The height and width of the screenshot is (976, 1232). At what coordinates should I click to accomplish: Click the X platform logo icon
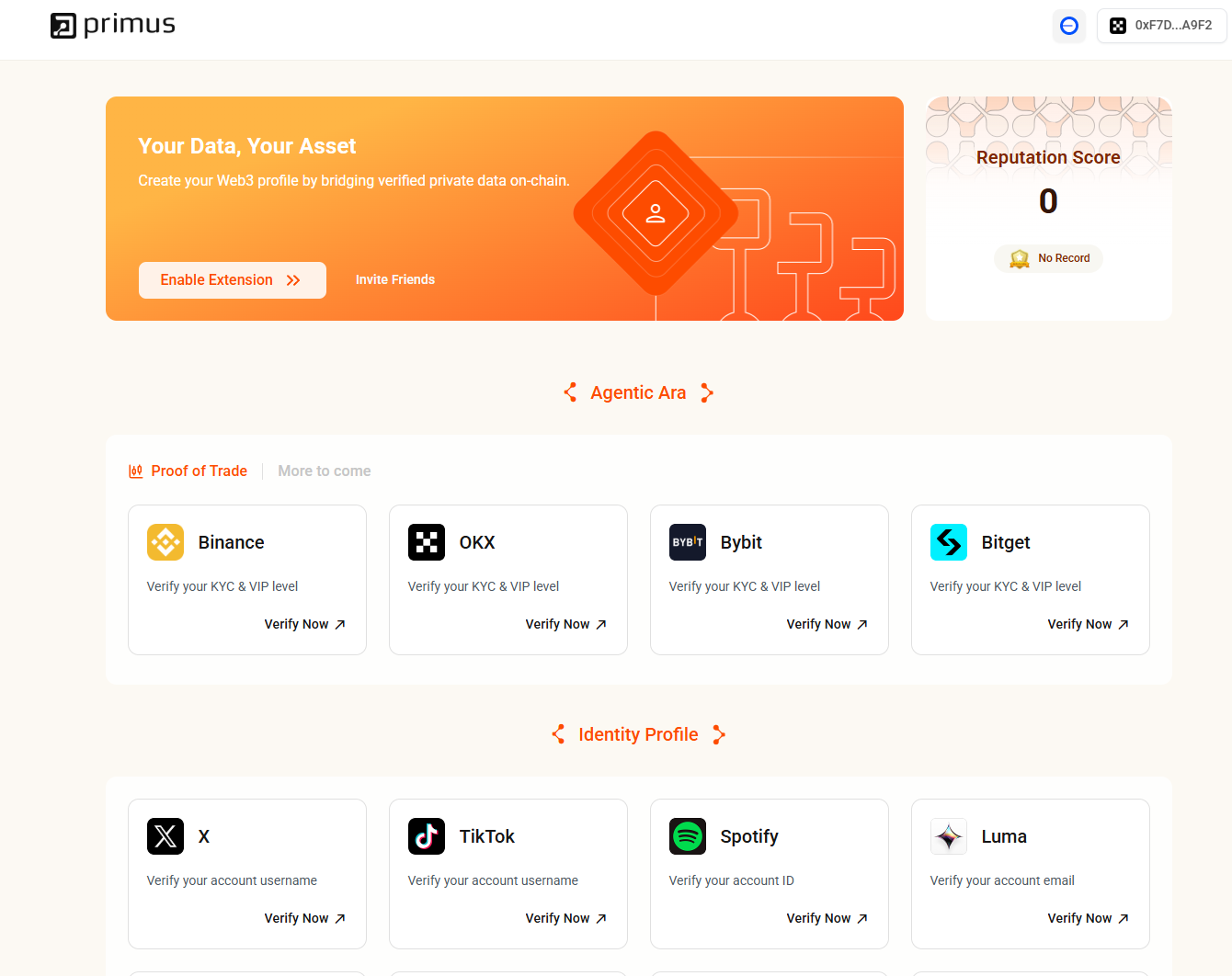(165, 836)
